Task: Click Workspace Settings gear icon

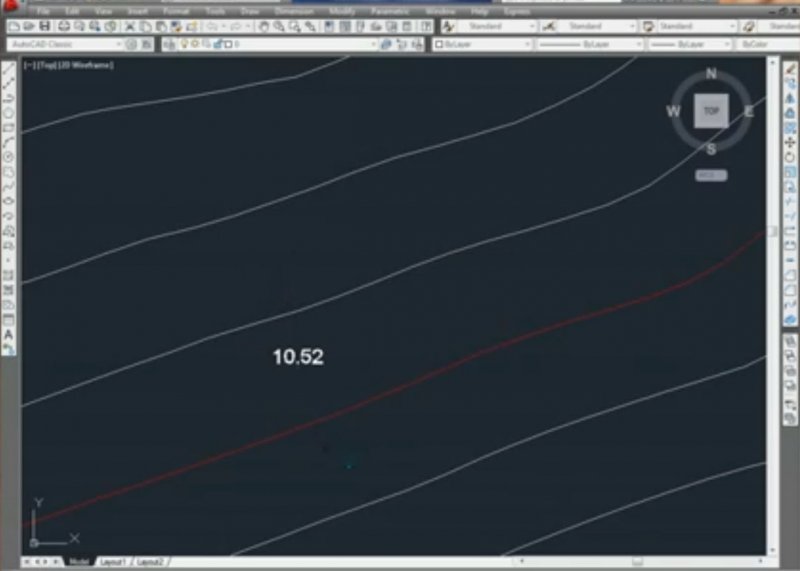Action: (x=132, y=44)
